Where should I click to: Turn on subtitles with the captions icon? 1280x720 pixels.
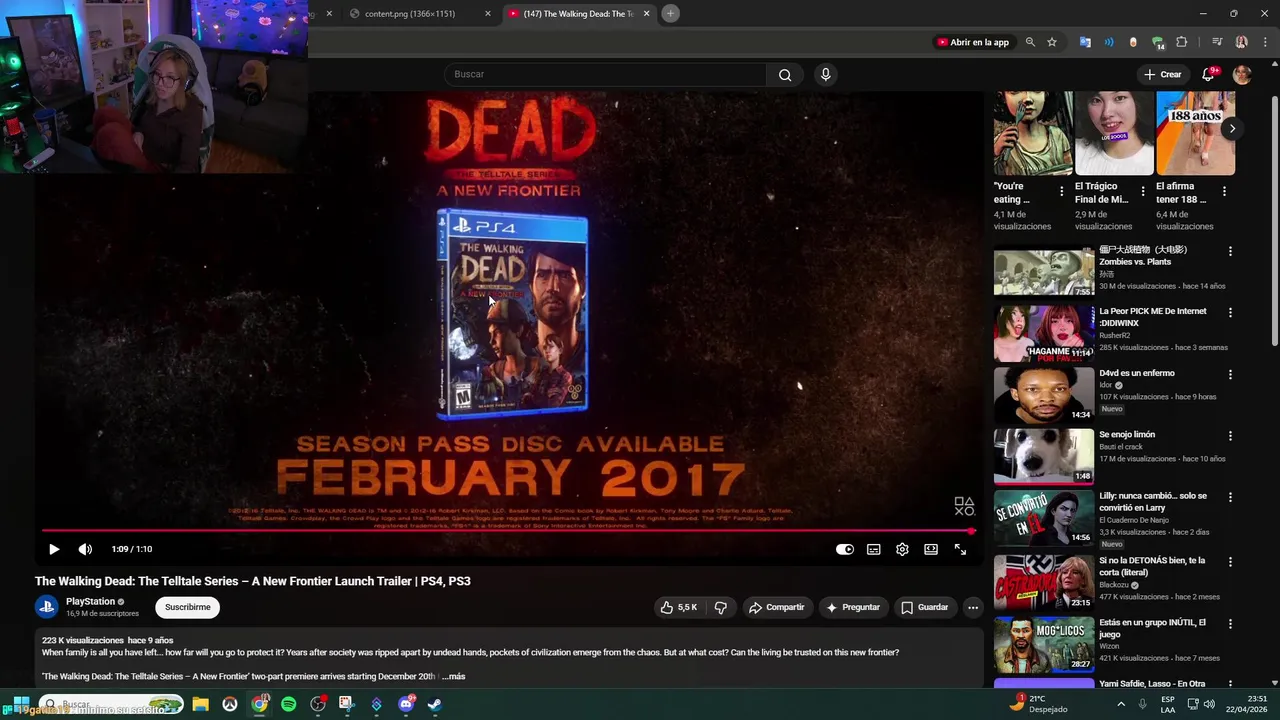[874, 549]
